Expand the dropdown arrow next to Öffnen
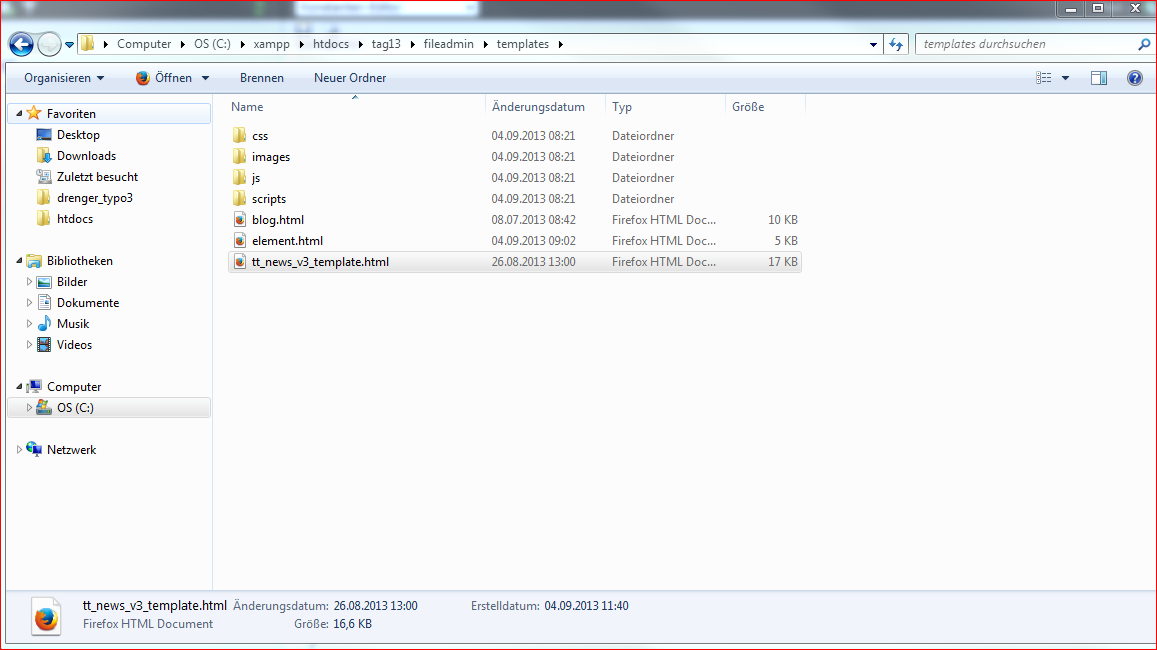 [x=205, y=78]
